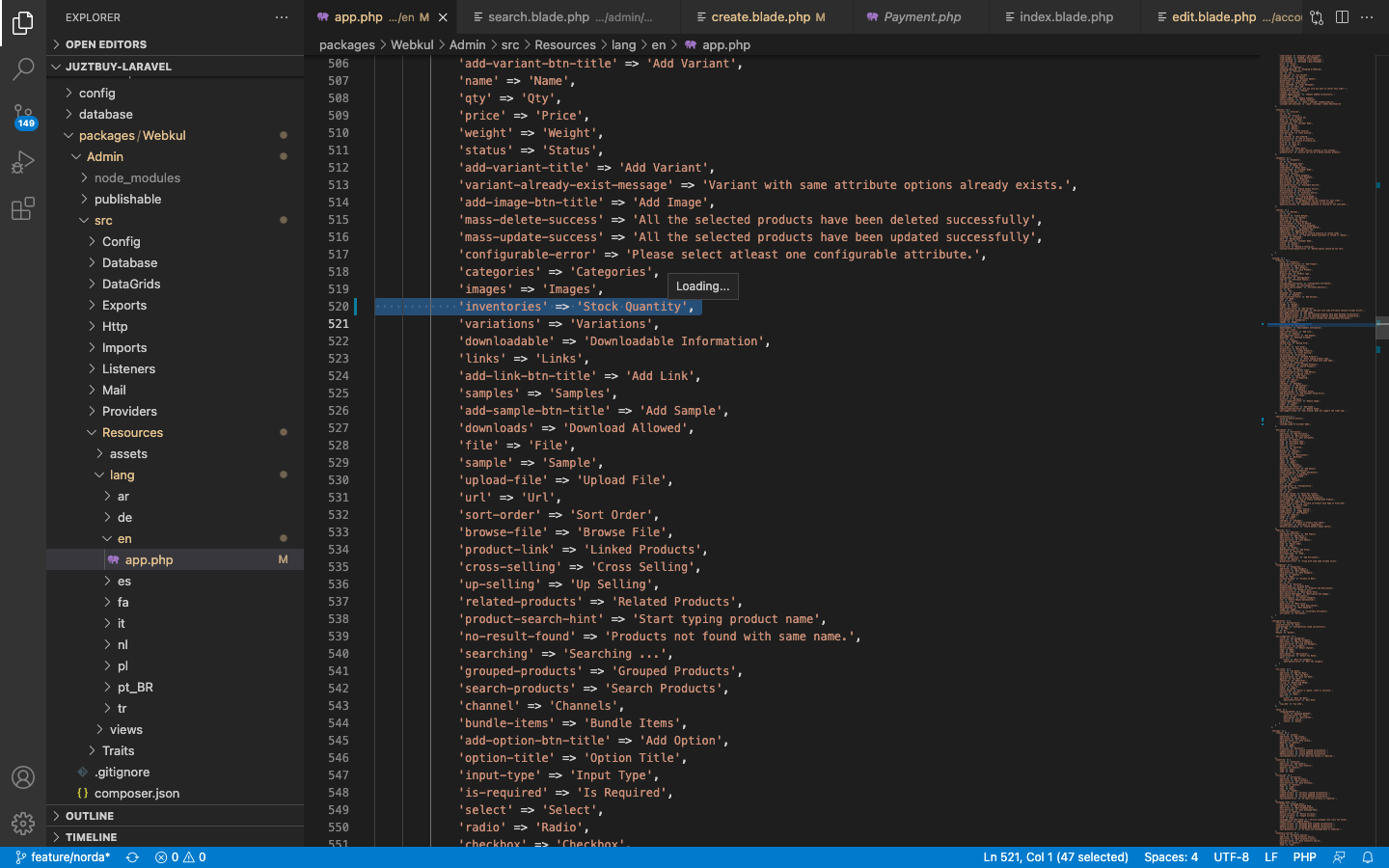1389x868 pixels.
Task: Open the Extensions view
Action: [23, 208]
